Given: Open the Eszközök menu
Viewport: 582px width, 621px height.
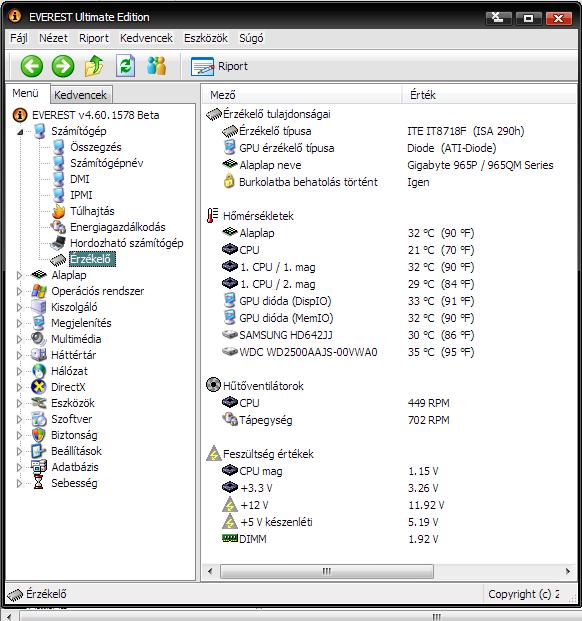Looking at the screenshot, I should point(205,38).
